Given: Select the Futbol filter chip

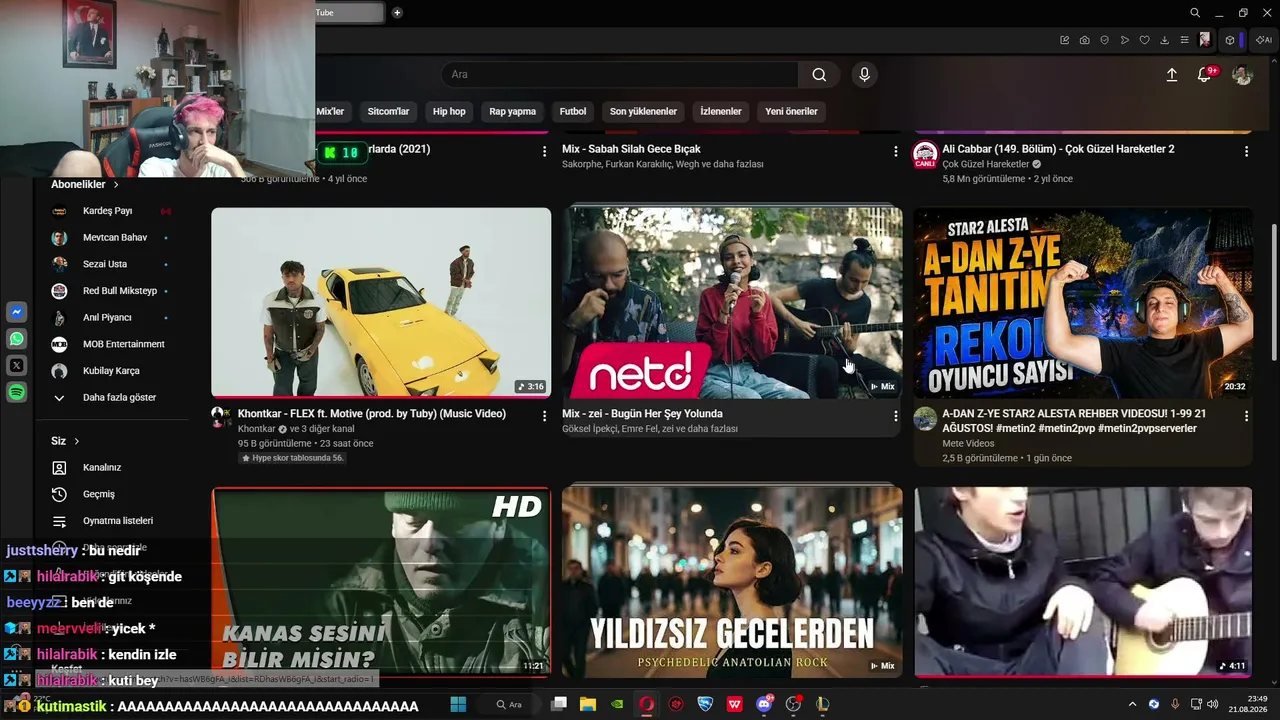Looking at the screenshot, I should pyautogui.click(x=573, y=112).
